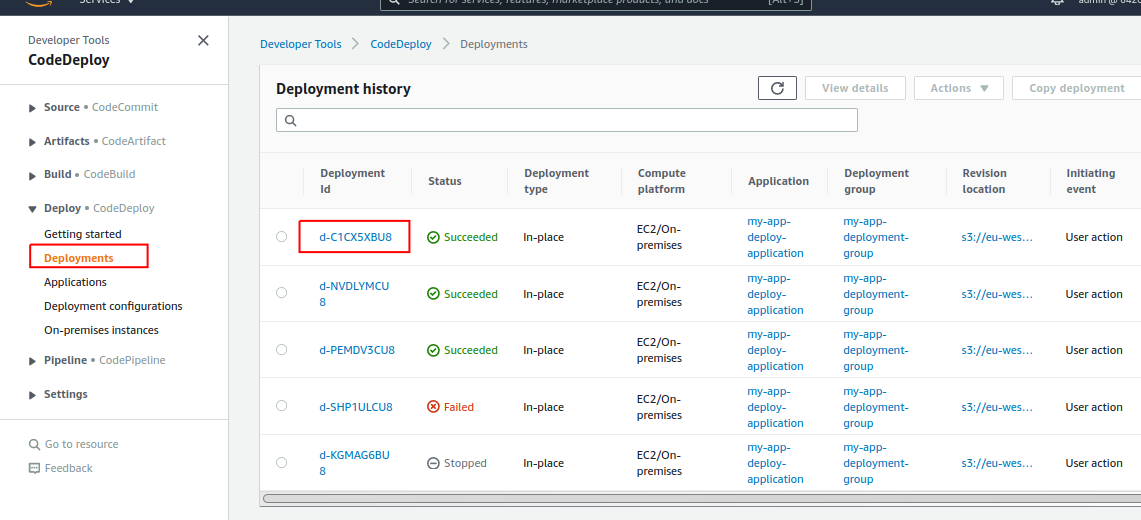Click the CodeDeploy breadcrumb link
Image resolution: width=1141 pixels, height=520 pixels.
tap(401, 44)
